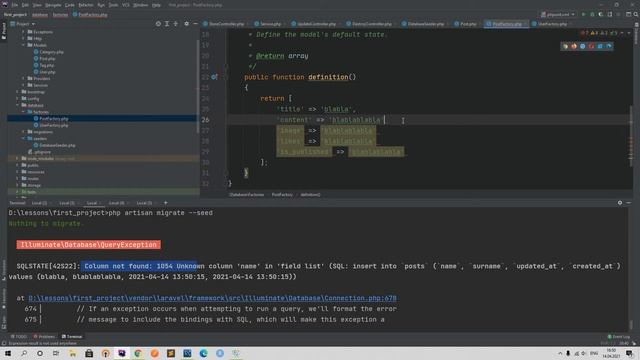Viewport: 640px width, 360px height.
Task: Expand the migrations folder
Action: click(23, 132)
